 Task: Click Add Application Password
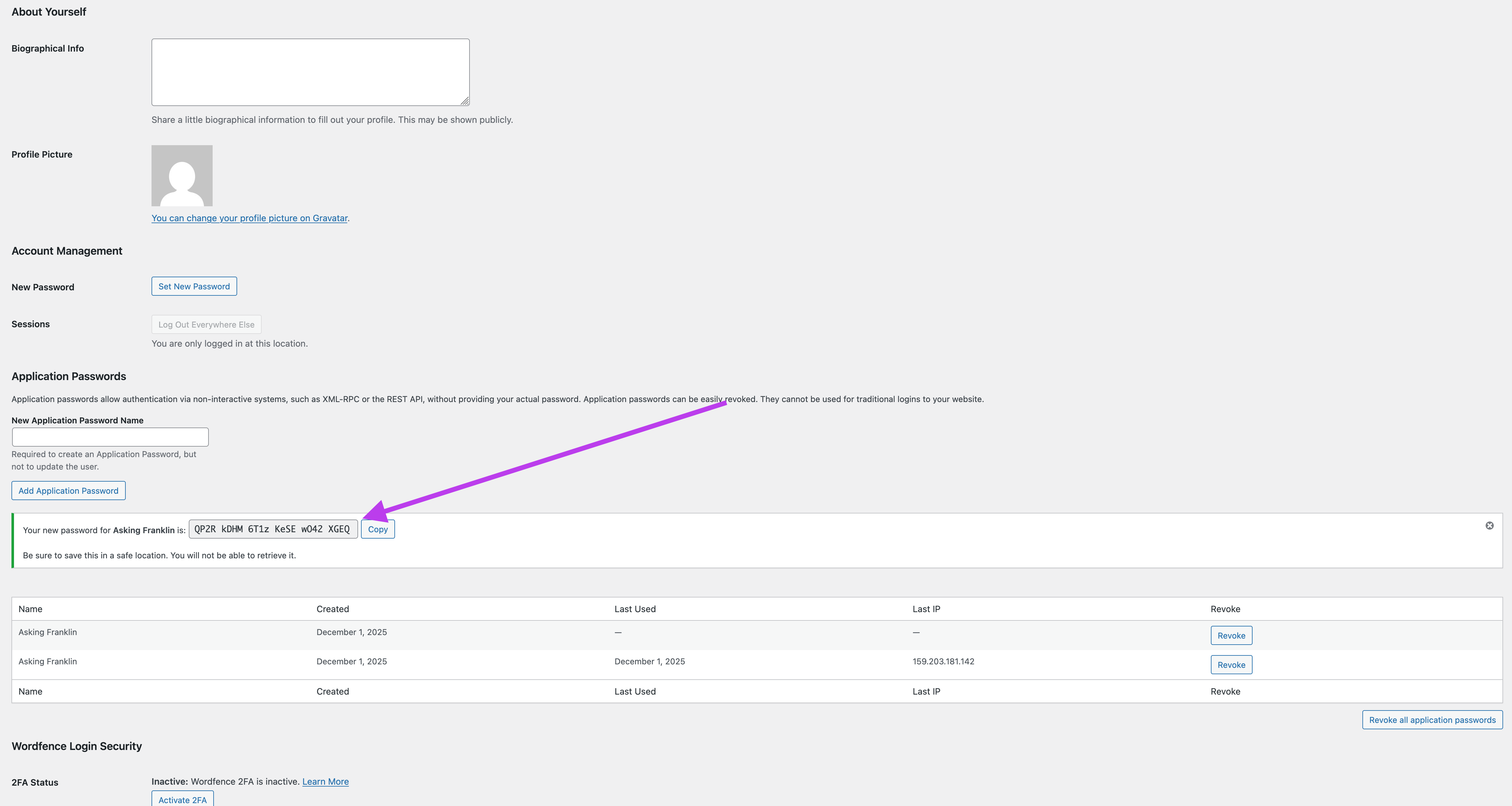pyautogui.click(x=68, y=490)
